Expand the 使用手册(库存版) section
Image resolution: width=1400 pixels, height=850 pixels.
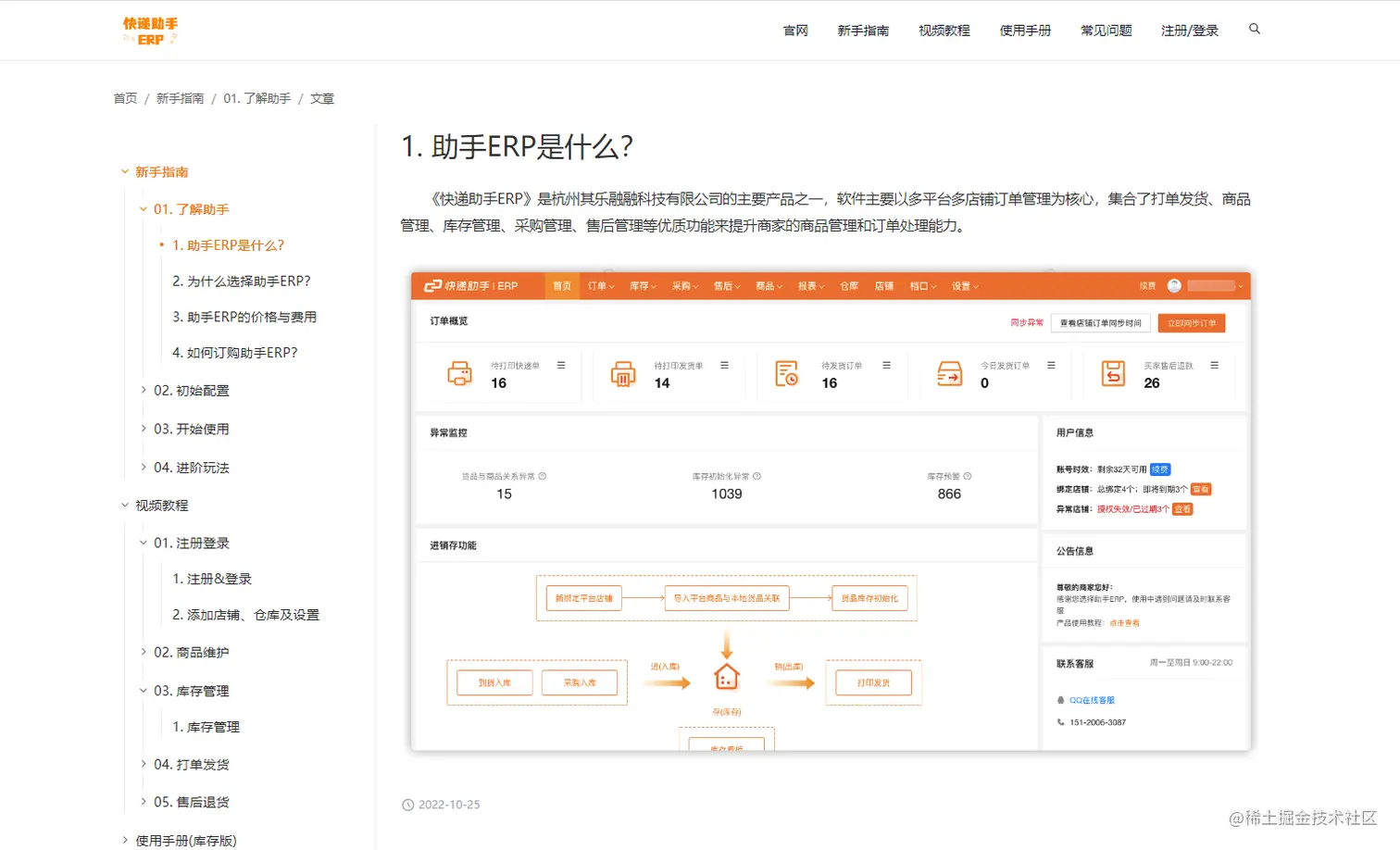125,840
